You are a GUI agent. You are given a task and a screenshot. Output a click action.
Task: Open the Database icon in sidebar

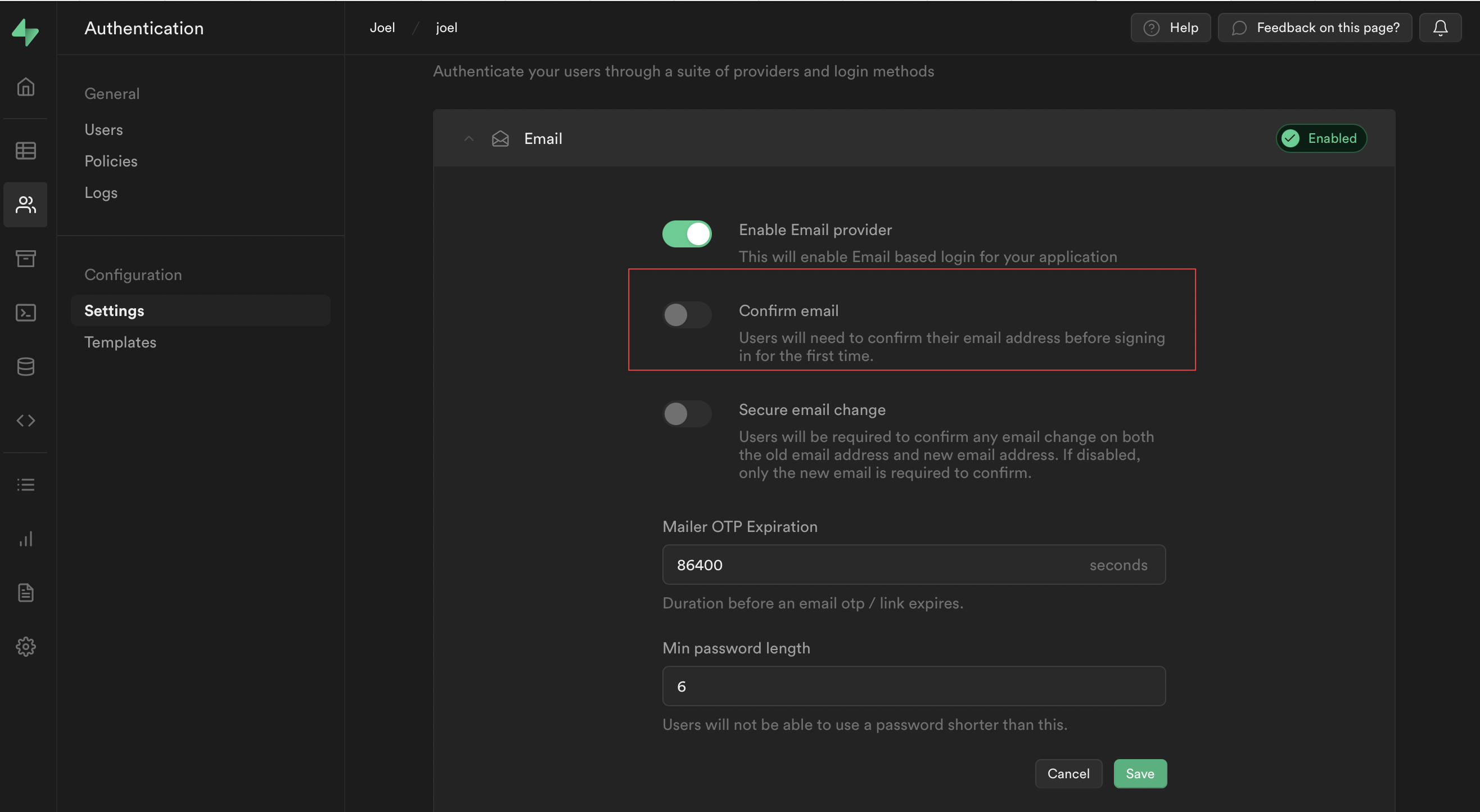pyautogui.click(x=25, y=367)
